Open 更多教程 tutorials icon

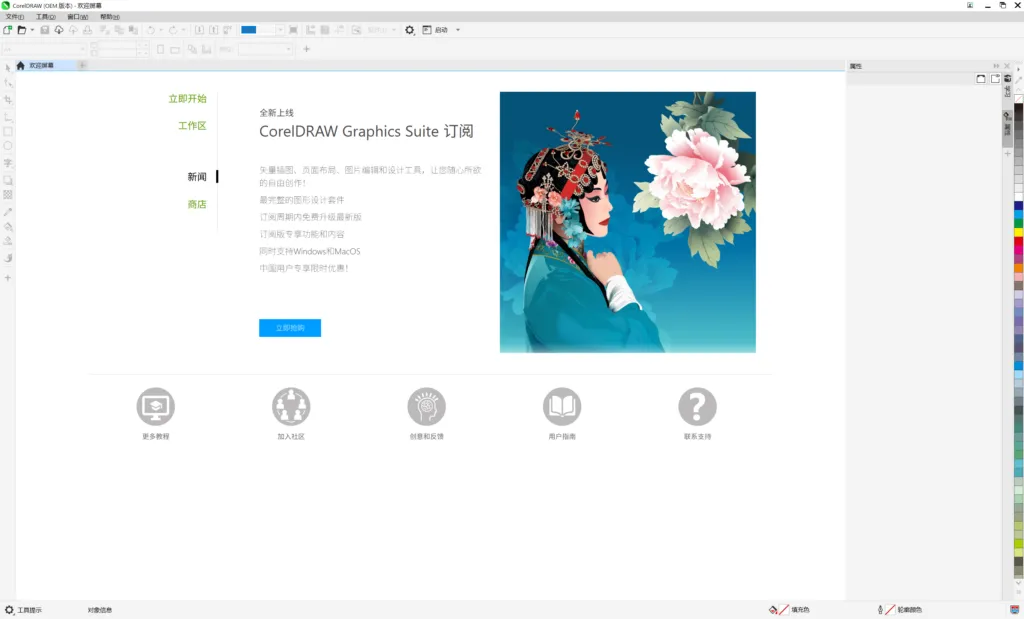point(155,407)
